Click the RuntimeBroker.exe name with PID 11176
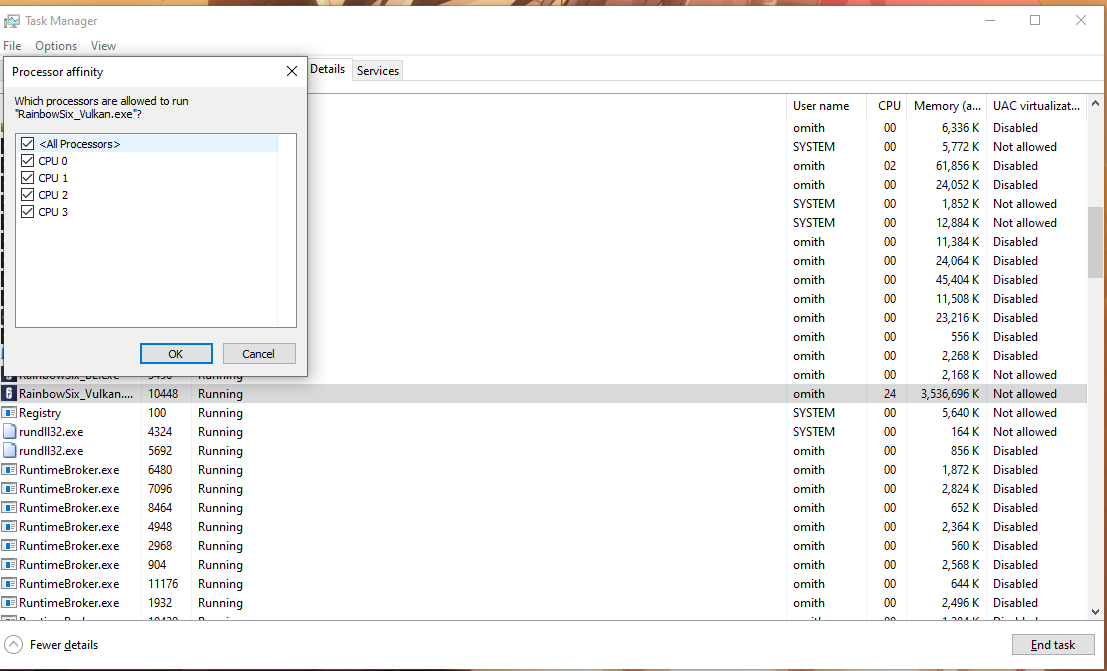Viewport: 1107px width, 671px height. click(x=69, y=584)
